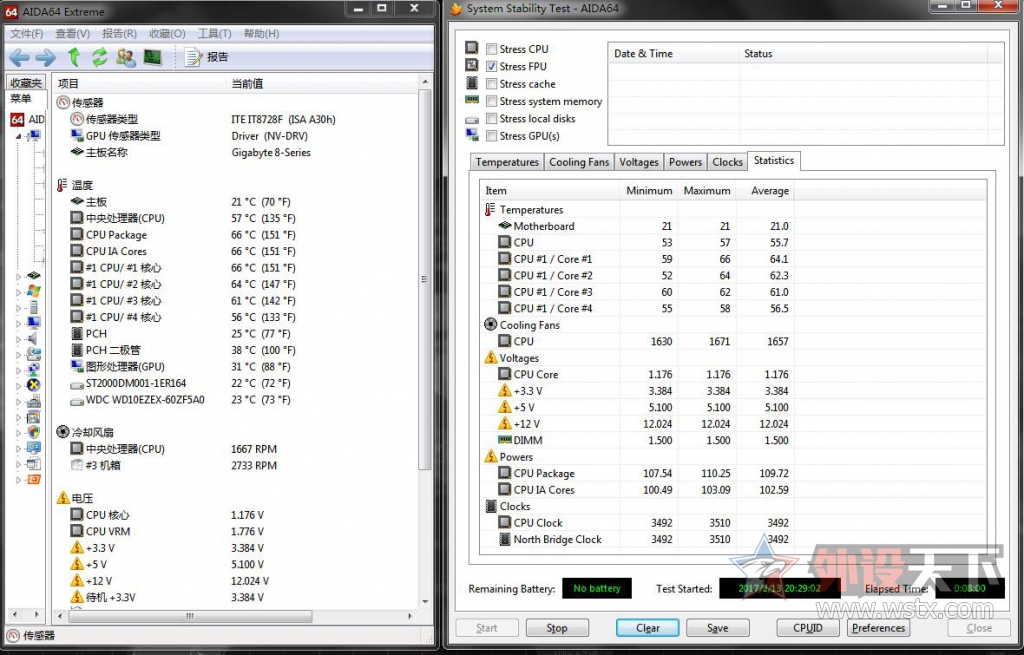Open the 文件(F) menu
The height and width of the screenshot is (655, 1024).
click(x=26, y=33)
